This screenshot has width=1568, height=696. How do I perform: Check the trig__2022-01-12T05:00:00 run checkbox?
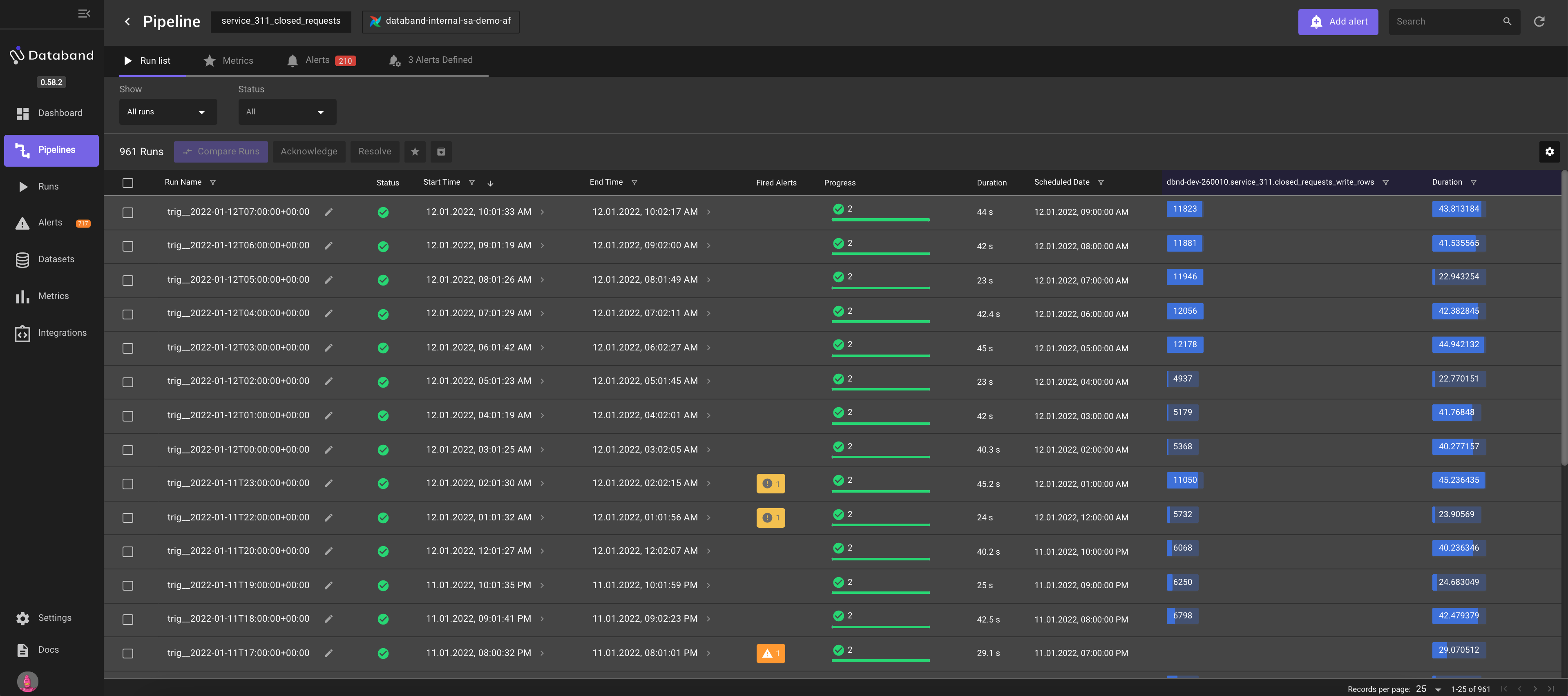(127, 281)
